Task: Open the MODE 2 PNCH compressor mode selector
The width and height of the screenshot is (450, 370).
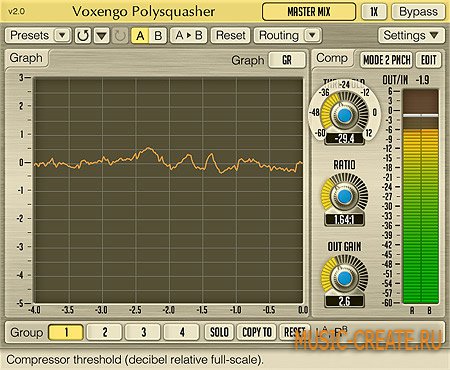Action: (387, 60)
